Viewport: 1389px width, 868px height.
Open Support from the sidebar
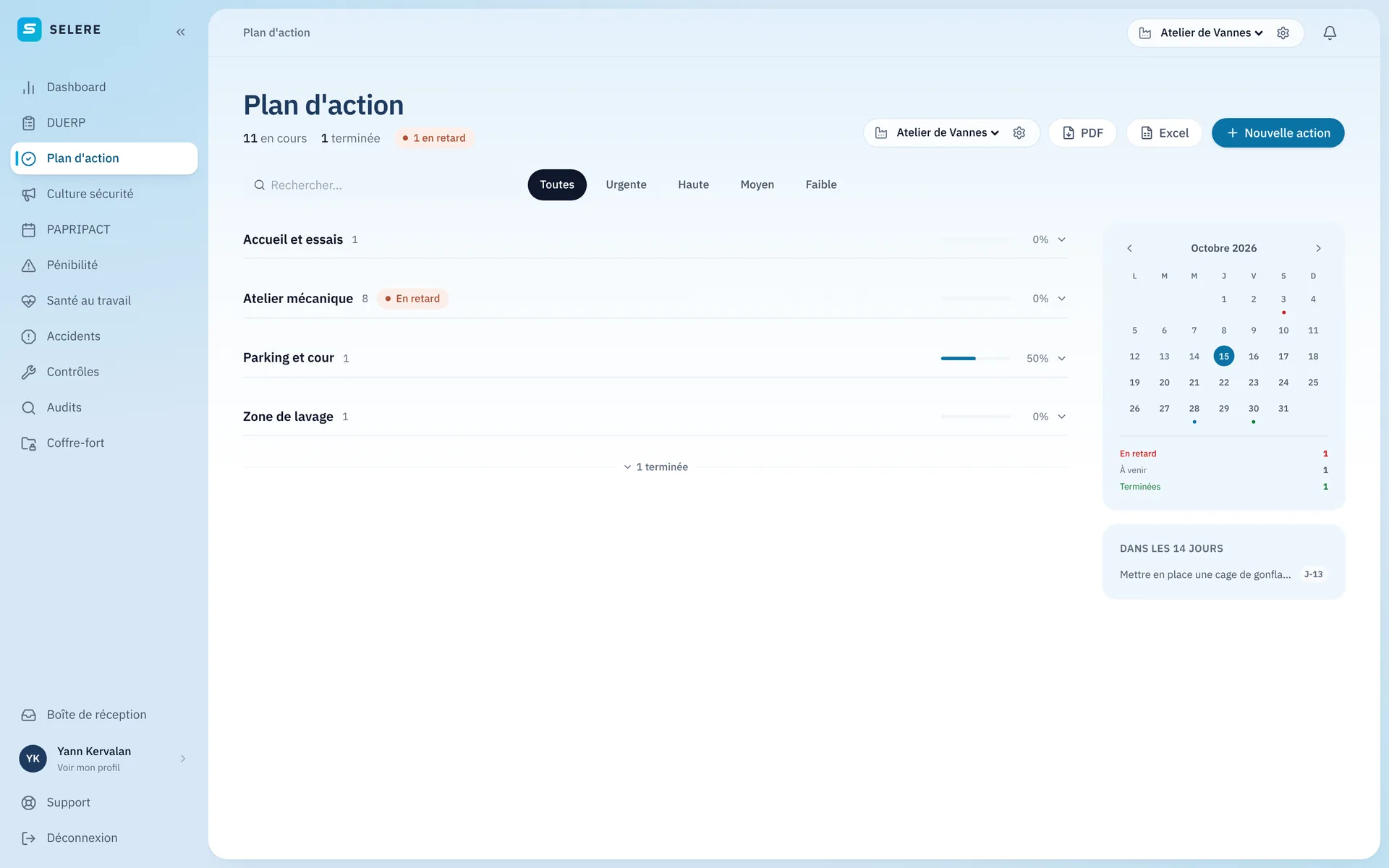click(104, 802)
